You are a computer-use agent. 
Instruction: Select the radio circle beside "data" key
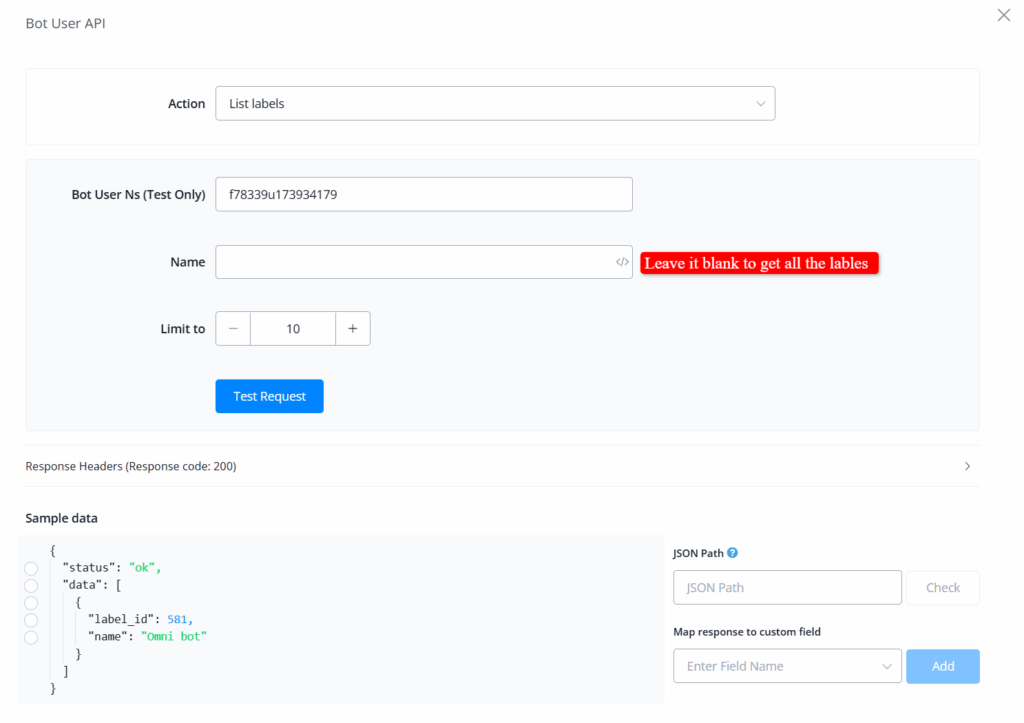31,585
